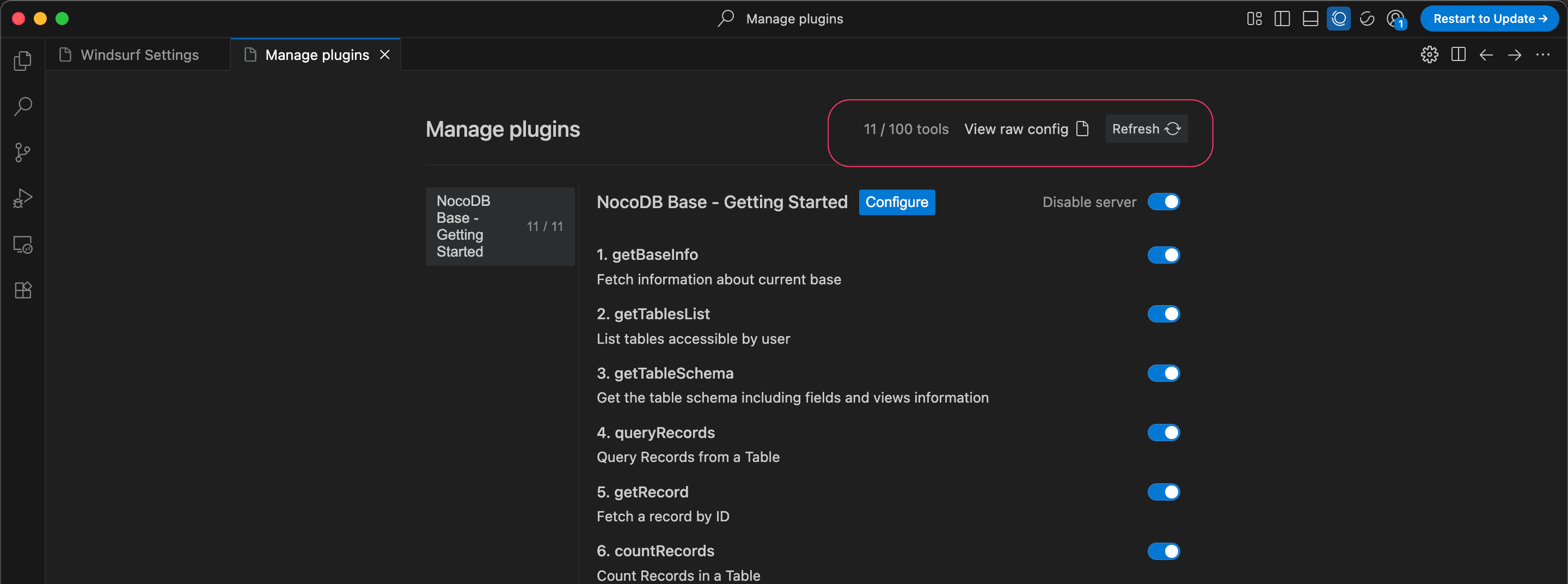
Task: Open the editor More Actions ellipsis menu
Action: [1543, 55]
